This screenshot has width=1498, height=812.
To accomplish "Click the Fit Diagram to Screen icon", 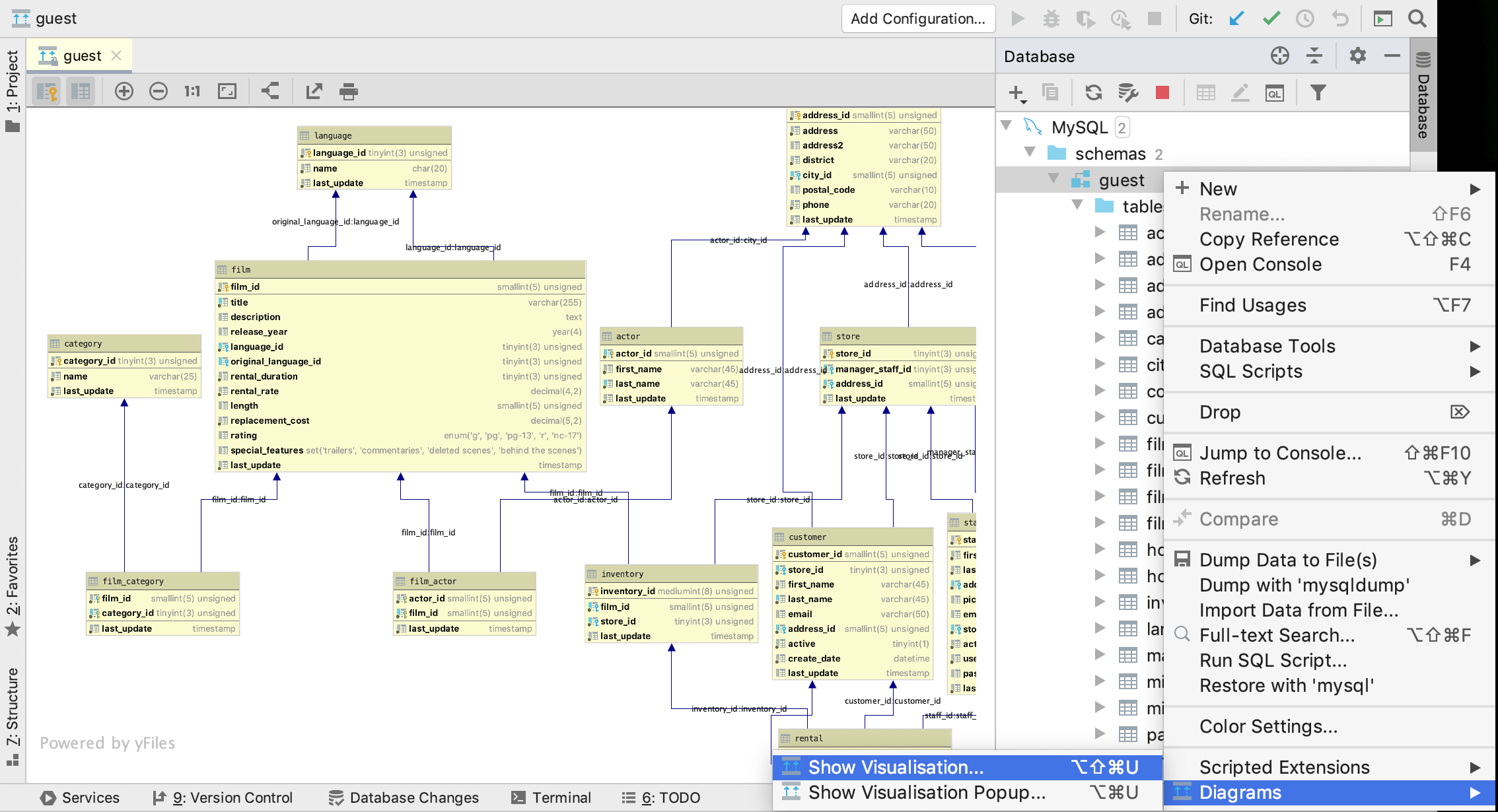I will 228,91.
